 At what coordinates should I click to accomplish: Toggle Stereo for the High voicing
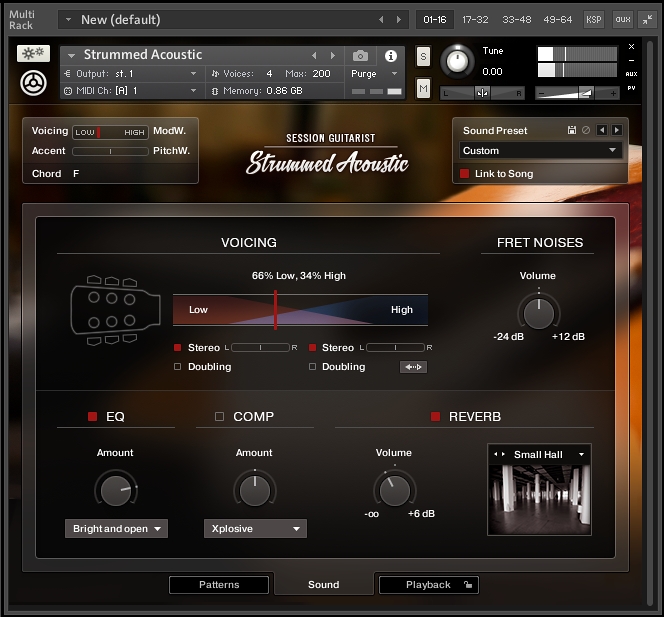pos(313,348)
